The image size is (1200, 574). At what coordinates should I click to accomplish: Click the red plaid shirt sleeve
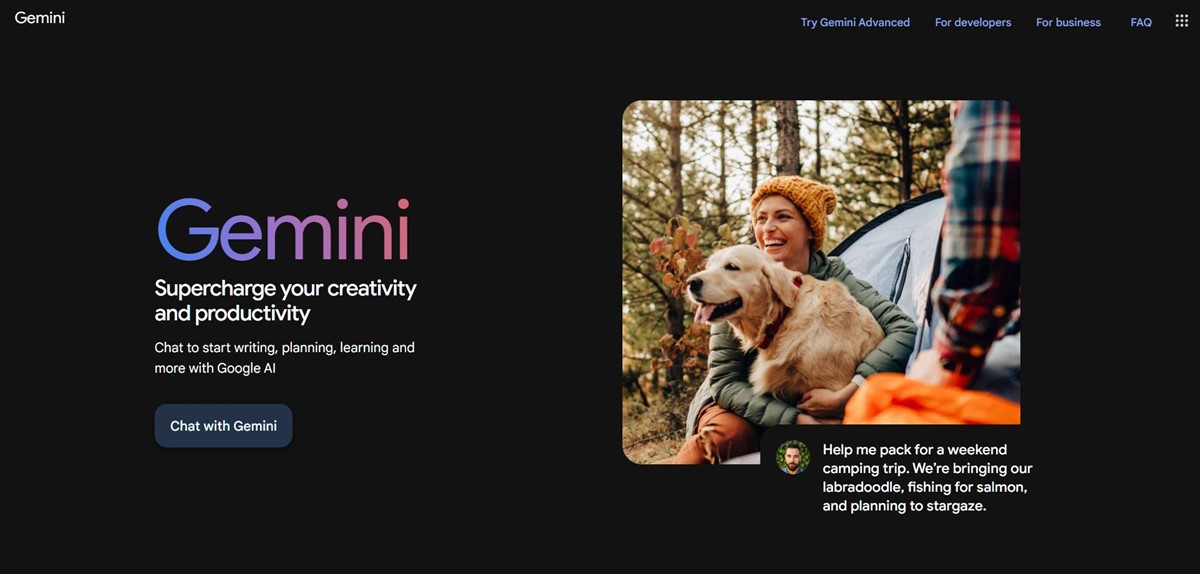point(978,230)
